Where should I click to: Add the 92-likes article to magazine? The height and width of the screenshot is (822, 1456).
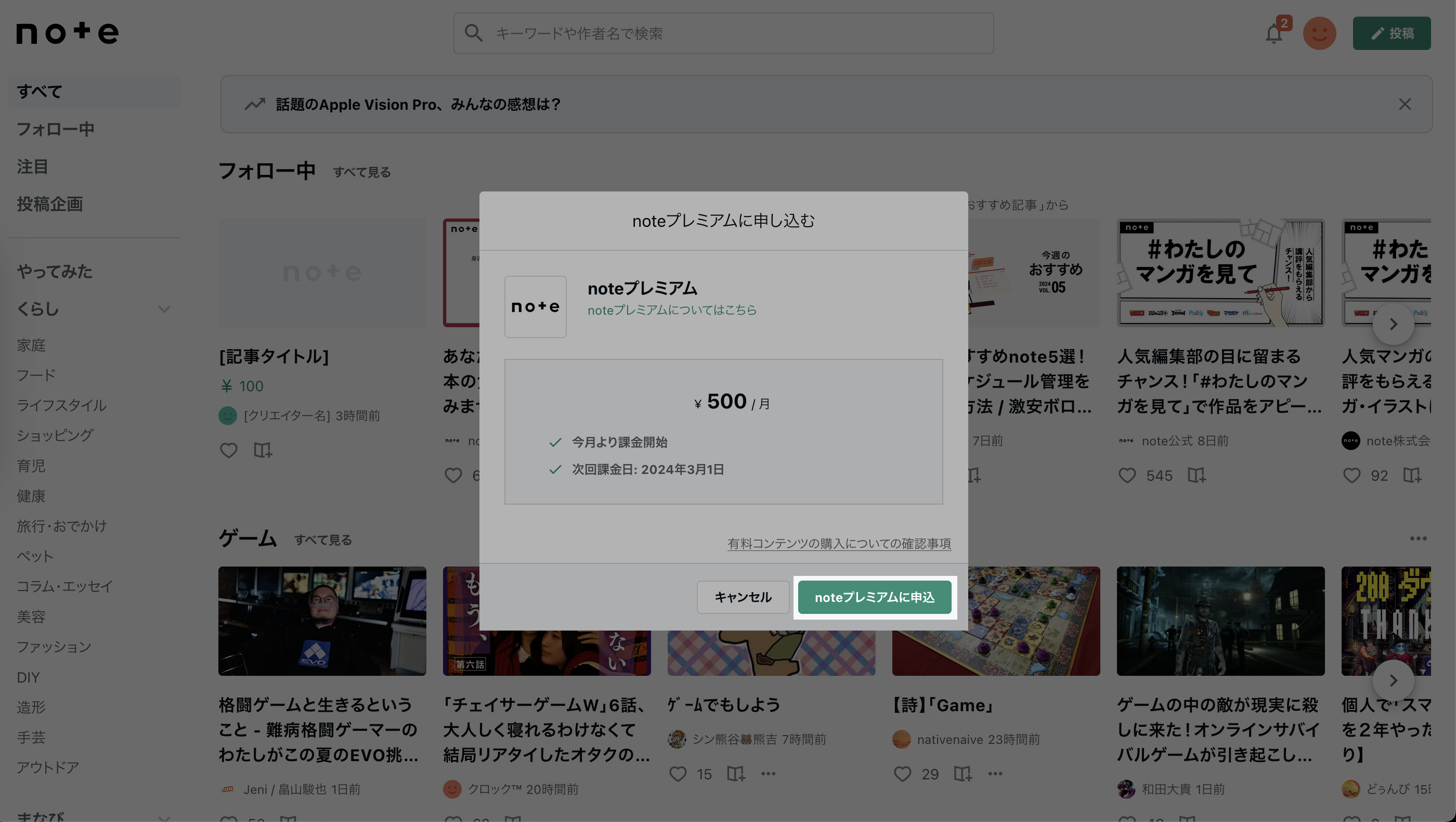1412,475
